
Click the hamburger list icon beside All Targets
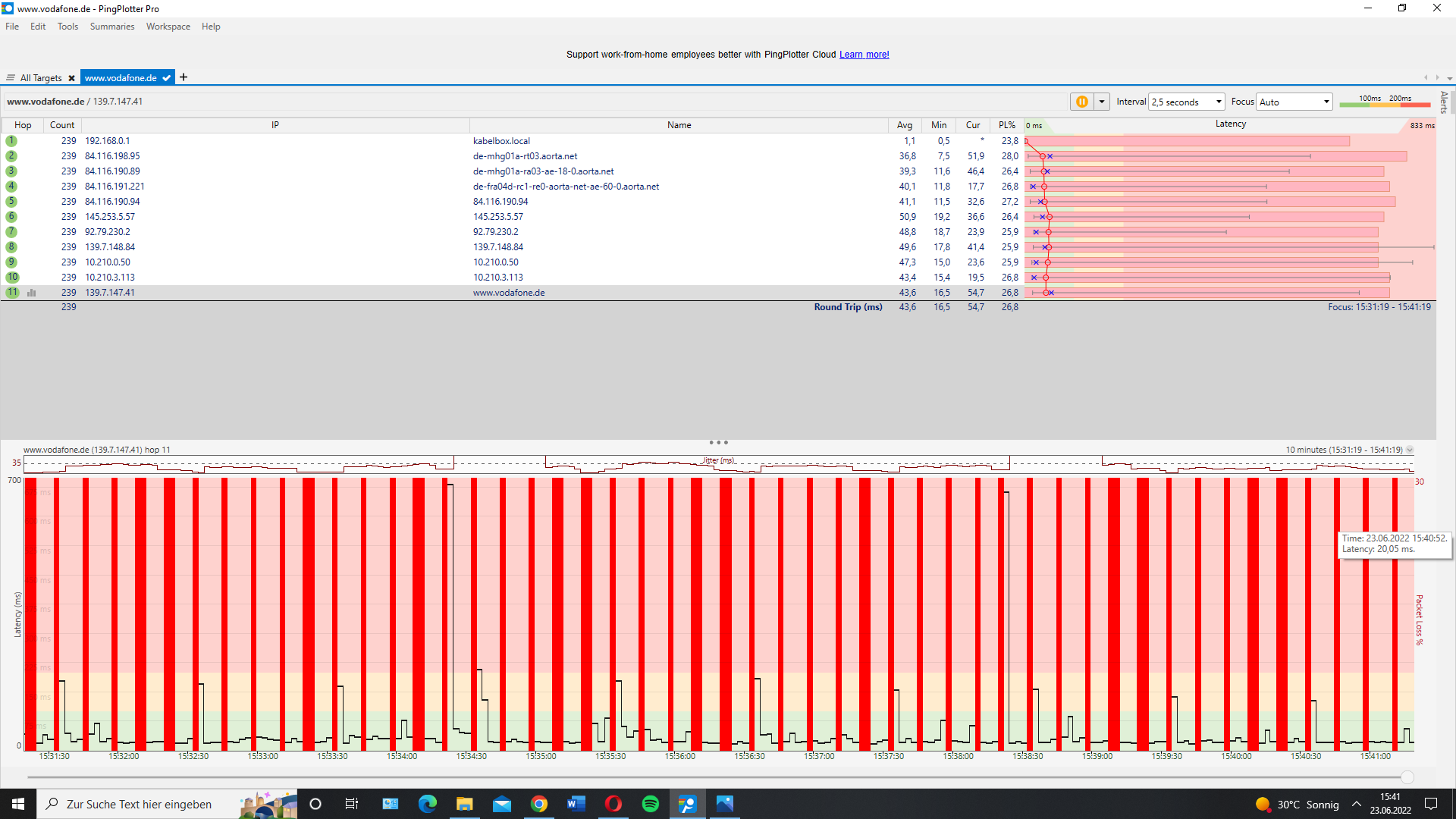(x=11, y=78)
